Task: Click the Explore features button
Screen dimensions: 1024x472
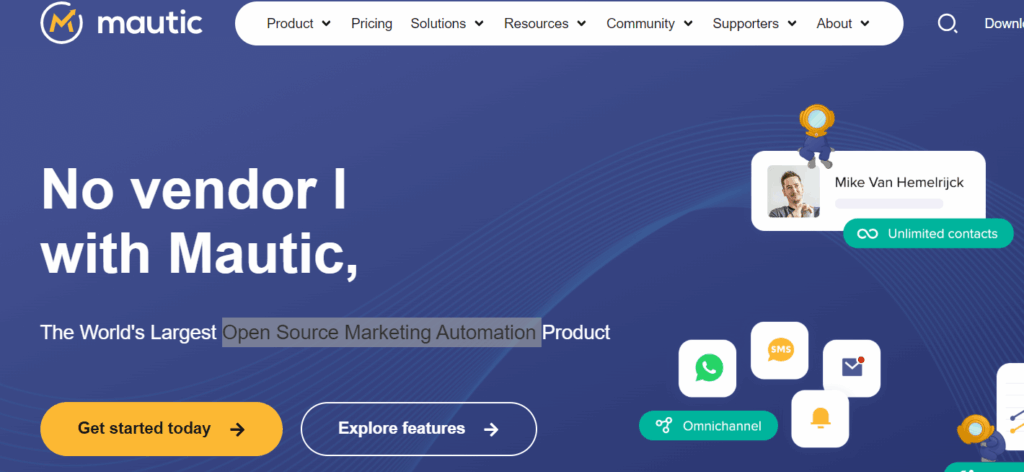Action: click(418, 429)
